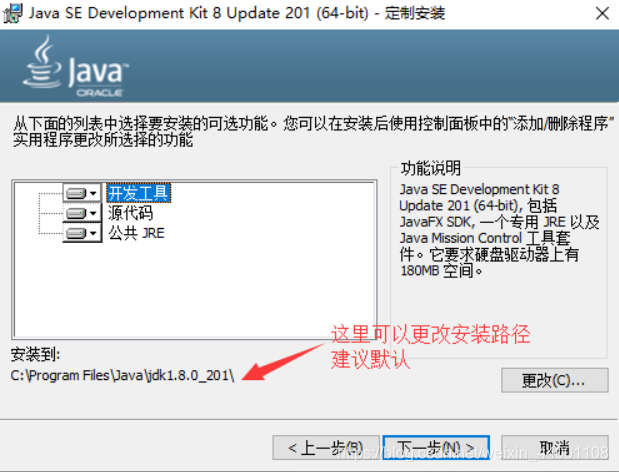
Task: Open the 公共 JRE feature drive dropdown
Action: [x=82, y=233]
